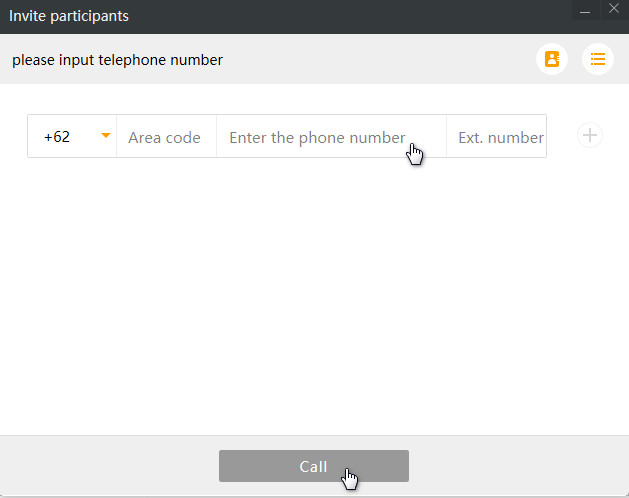The height and width of the screenshot is (498, 629).
Task: Select the Ext. number input box
Action: pyautogui.click(x=498, y=137)
